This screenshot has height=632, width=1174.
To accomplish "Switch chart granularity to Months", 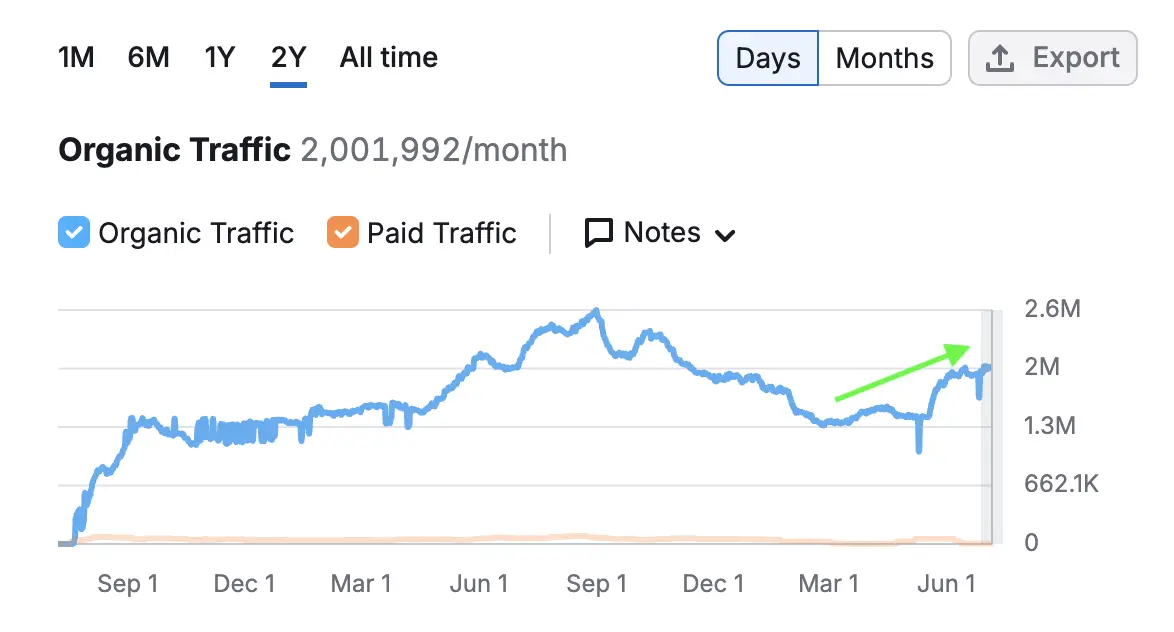I will point(884,58).
